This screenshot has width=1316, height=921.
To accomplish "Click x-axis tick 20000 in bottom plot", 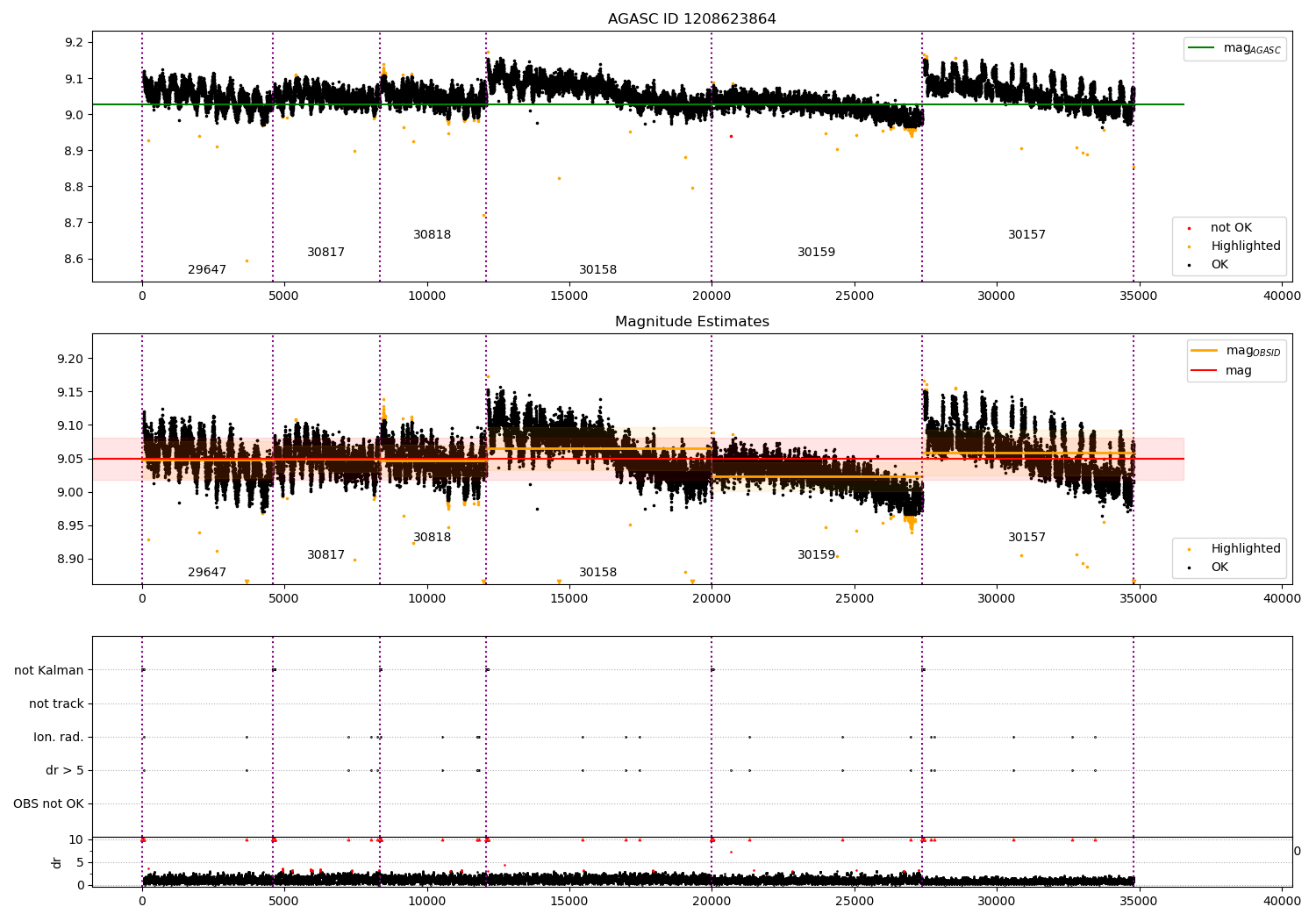I will coord(712,901).
